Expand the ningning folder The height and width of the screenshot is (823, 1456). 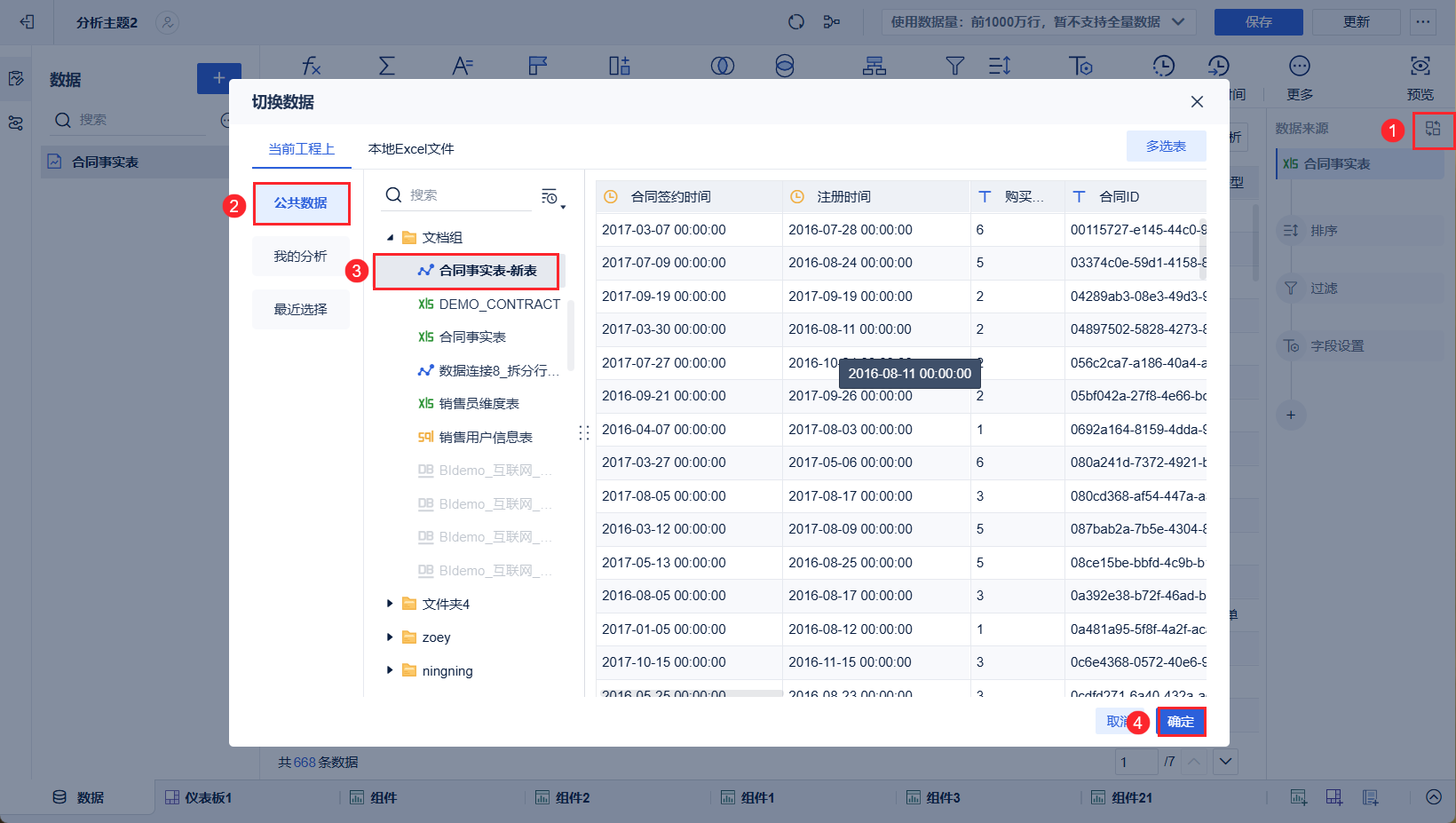click(390, 670)
